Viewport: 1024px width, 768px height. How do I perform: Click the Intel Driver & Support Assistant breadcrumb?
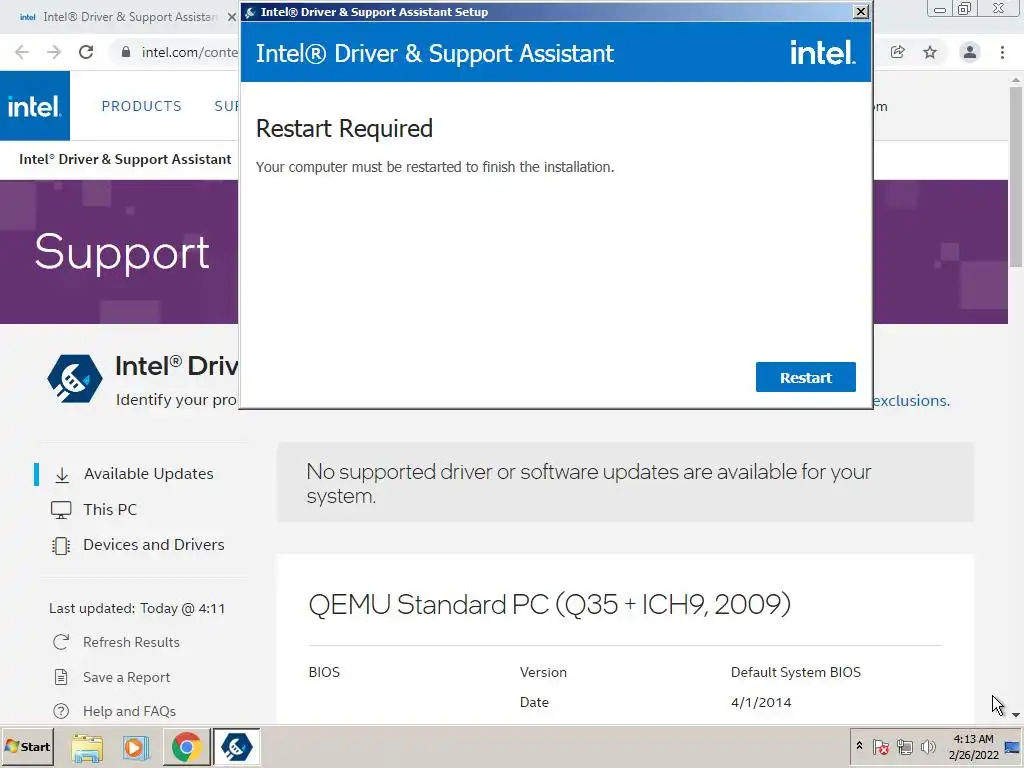pos(125,159)
